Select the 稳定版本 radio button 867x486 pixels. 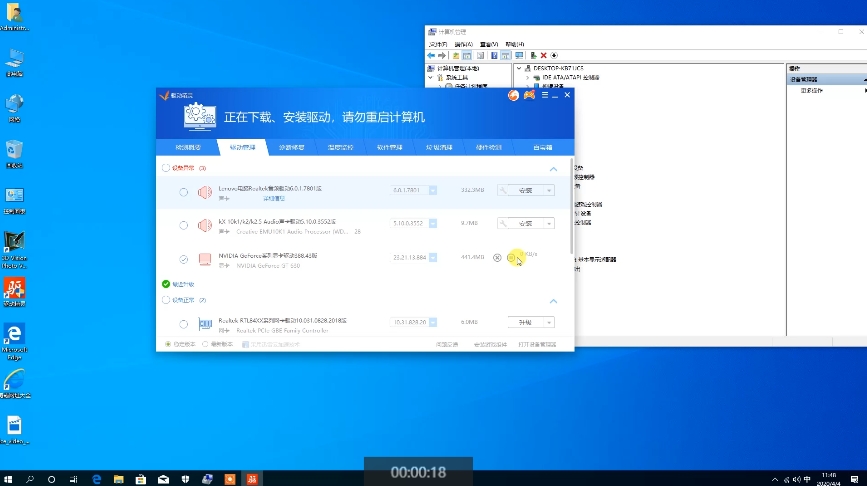pos(168,344)
